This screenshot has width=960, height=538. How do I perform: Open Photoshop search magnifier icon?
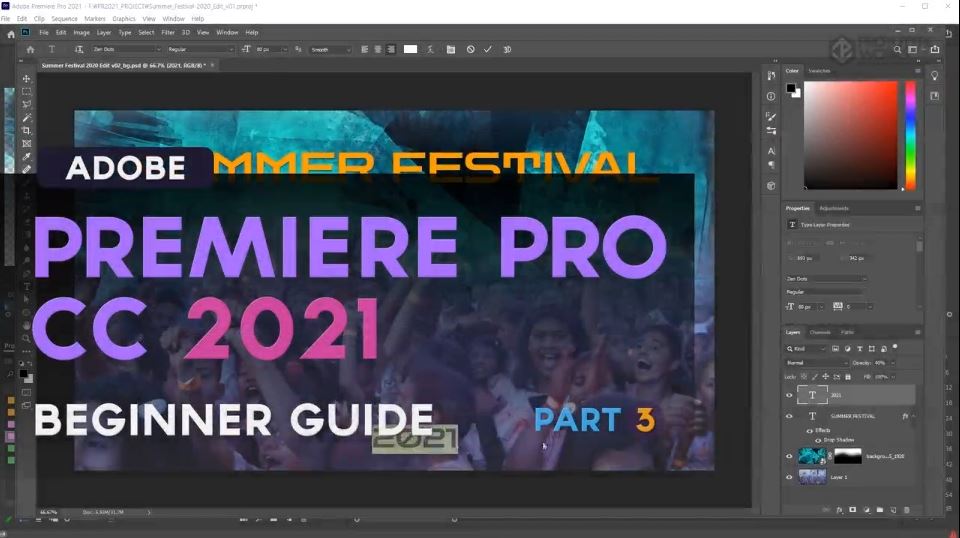point(897,50)
